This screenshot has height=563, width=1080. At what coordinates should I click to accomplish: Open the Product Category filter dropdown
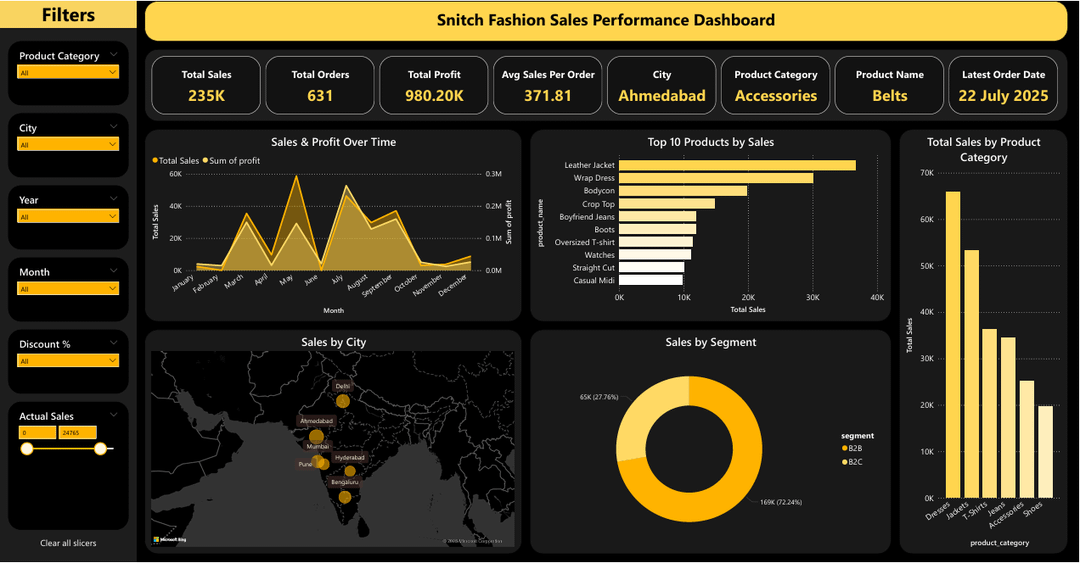tap(68, 72)
